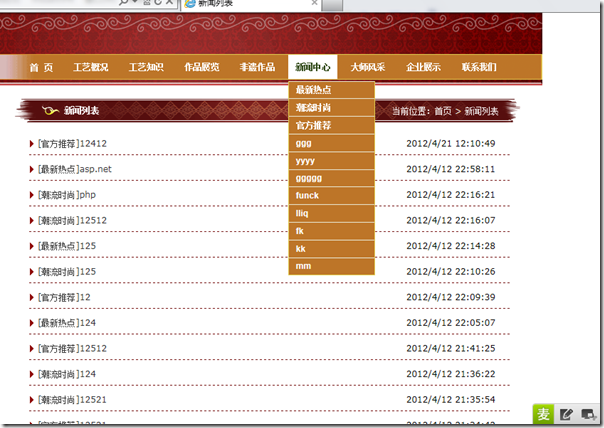This screenshot has width=604, height=428.
Task: Click the green 表 icon in the bottom corner
Action: [543, 414]
